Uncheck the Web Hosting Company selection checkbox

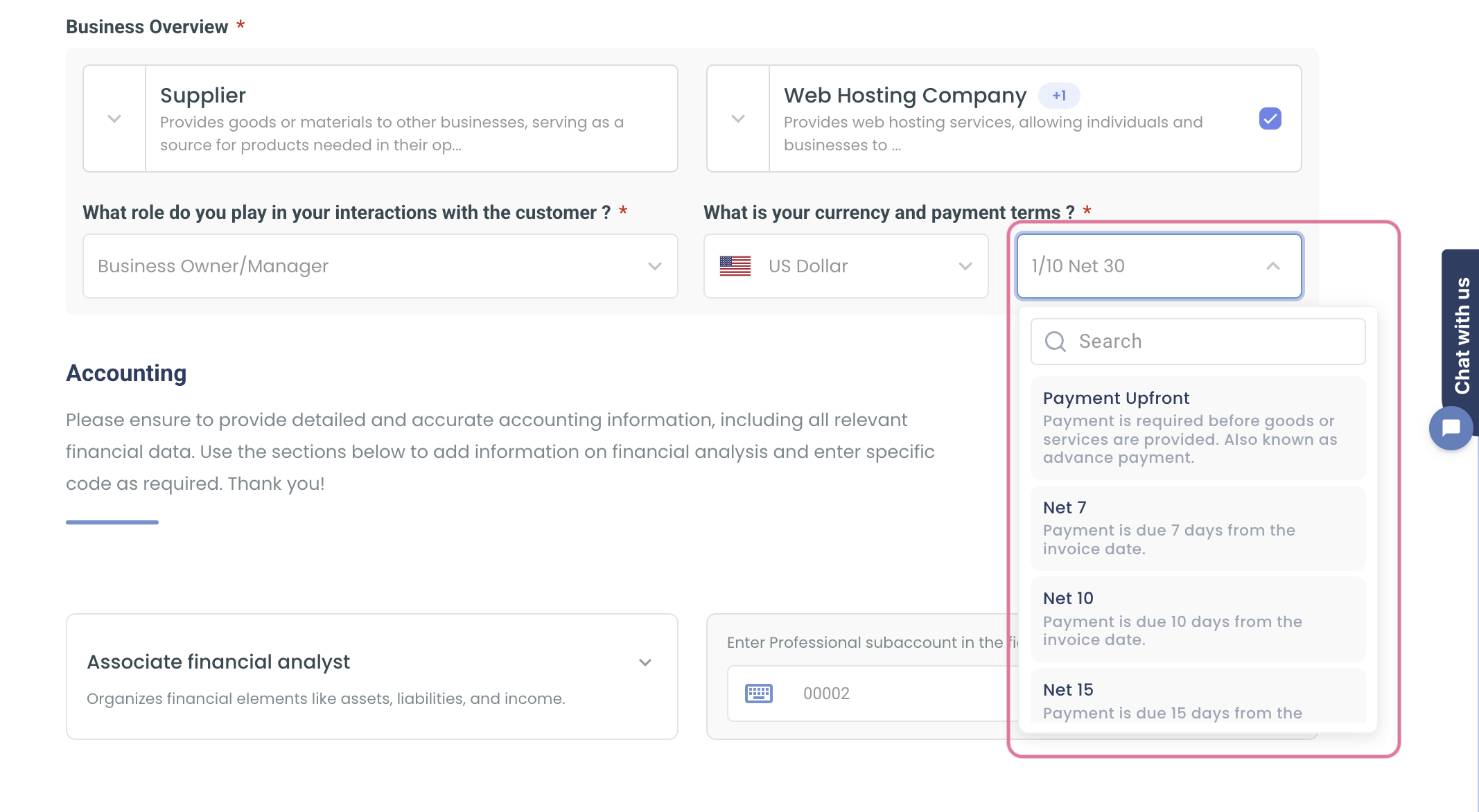pos(1270,118)
